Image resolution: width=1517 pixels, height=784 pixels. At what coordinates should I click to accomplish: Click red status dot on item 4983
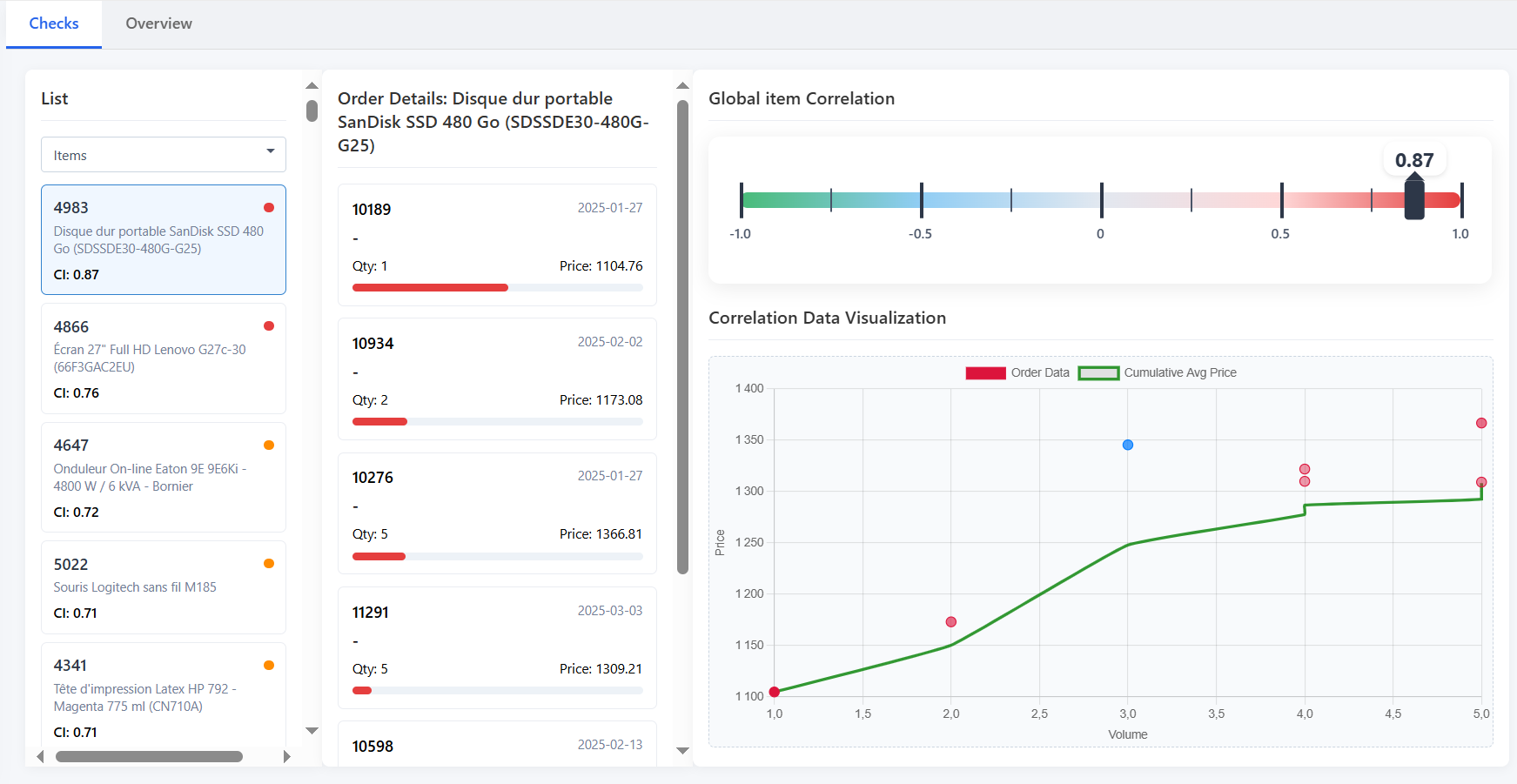[x=269, y=207]
